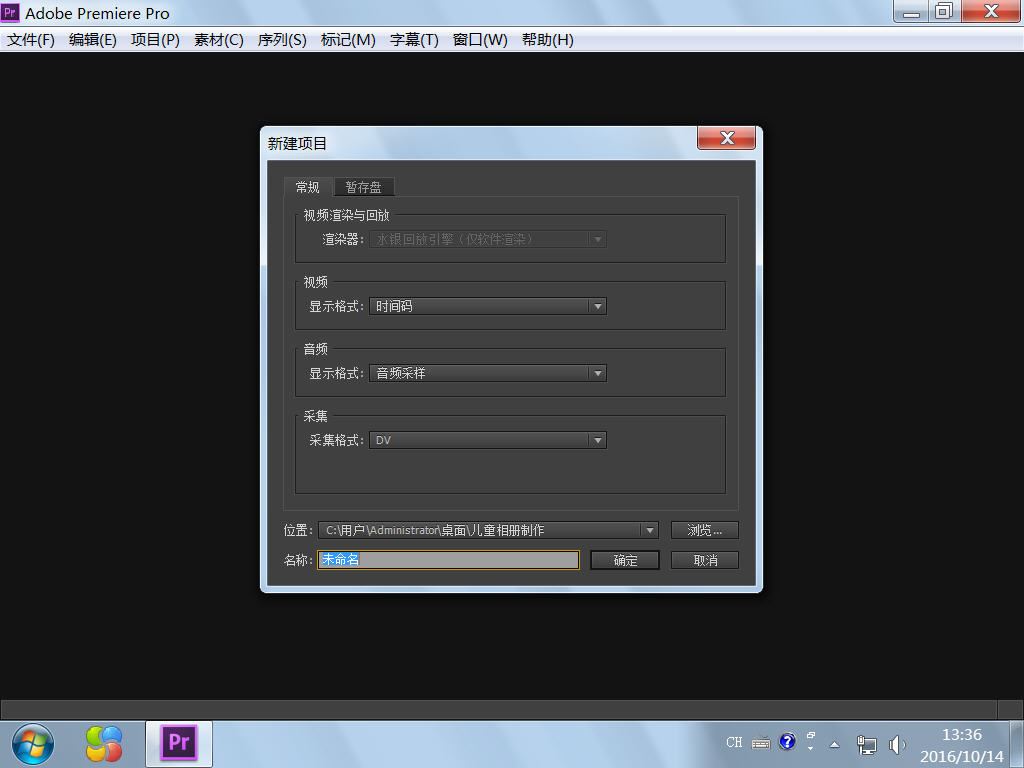
Task: Click the 浏览... button
Action: click(x=705, y=530)
